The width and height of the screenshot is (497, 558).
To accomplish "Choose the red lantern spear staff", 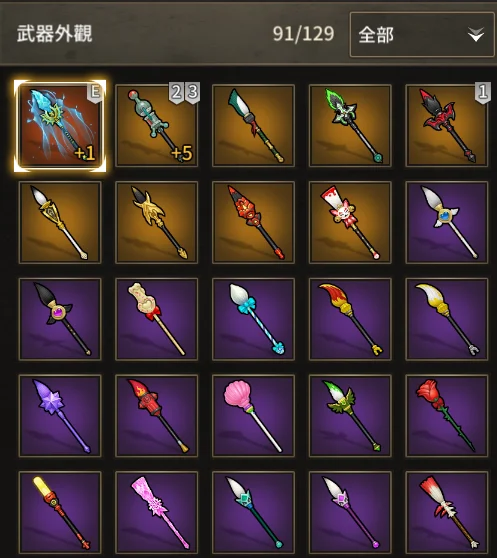I will pos(253,222).
